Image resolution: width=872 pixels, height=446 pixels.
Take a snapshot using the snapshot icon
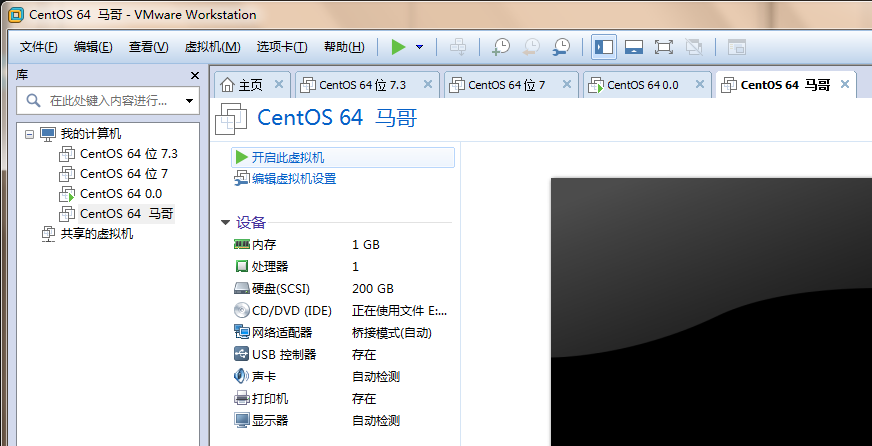[x=501, y=47]
